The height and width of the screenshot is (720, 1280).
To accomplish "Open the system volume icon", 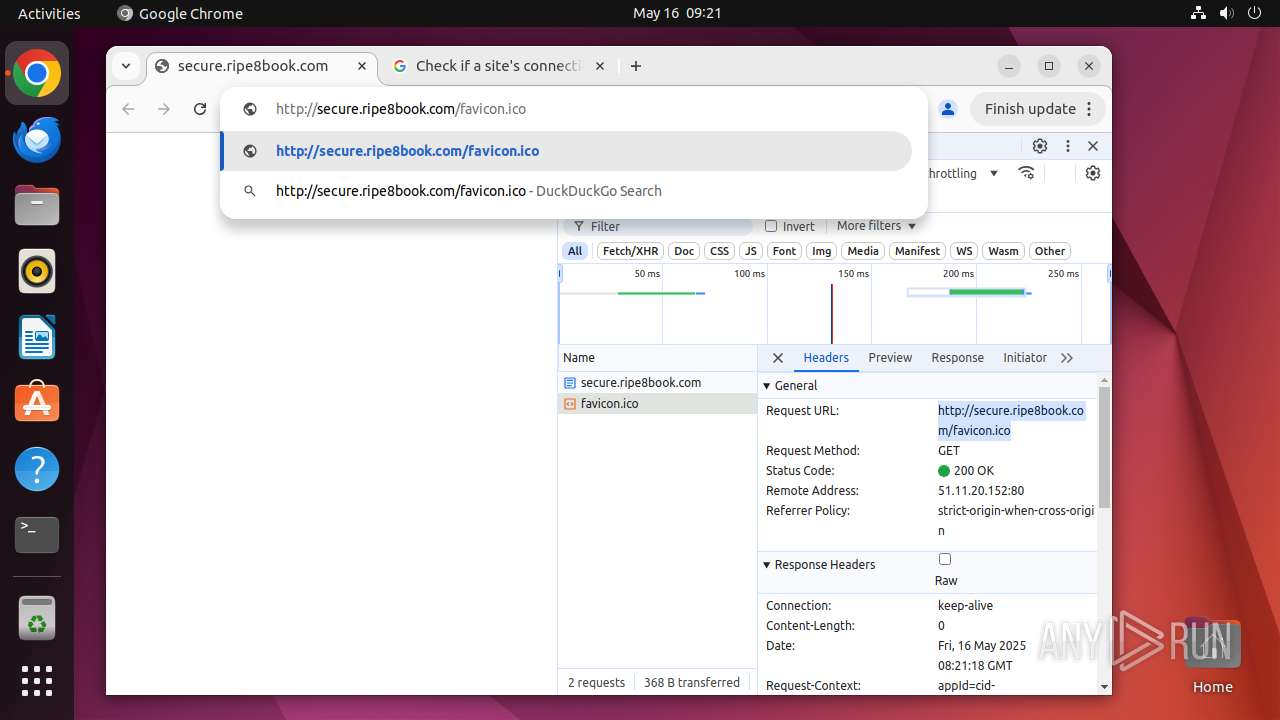I will [1227, 13].
